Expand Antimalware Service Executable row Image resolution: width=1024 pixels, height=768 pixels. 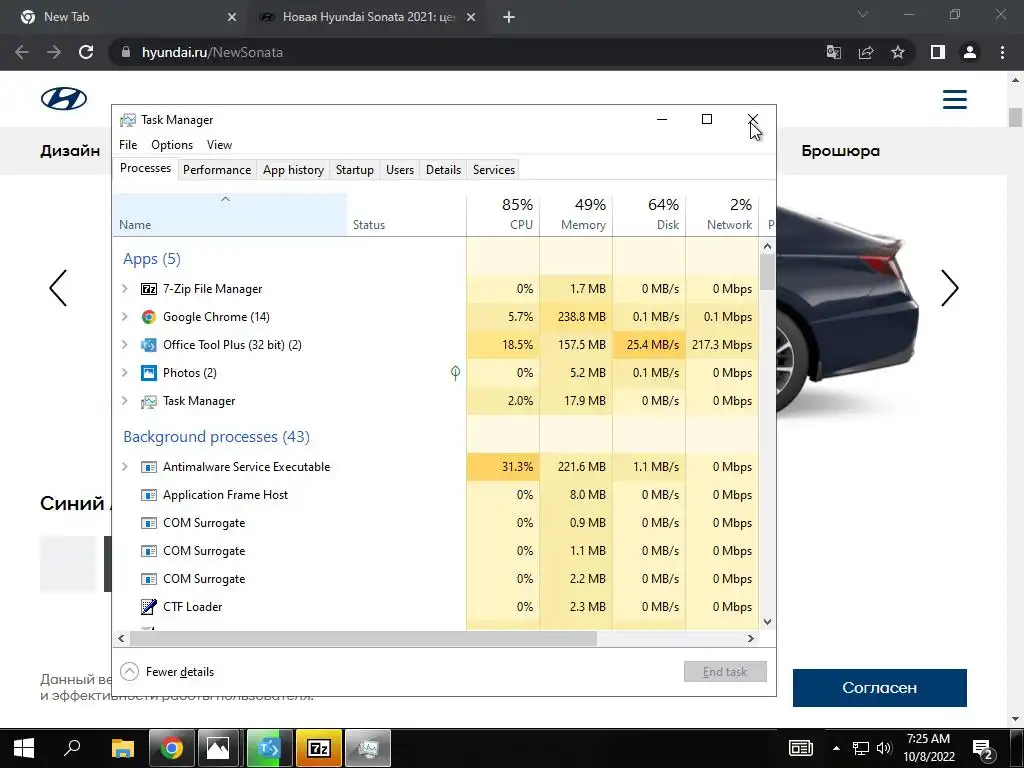[125, 467]
